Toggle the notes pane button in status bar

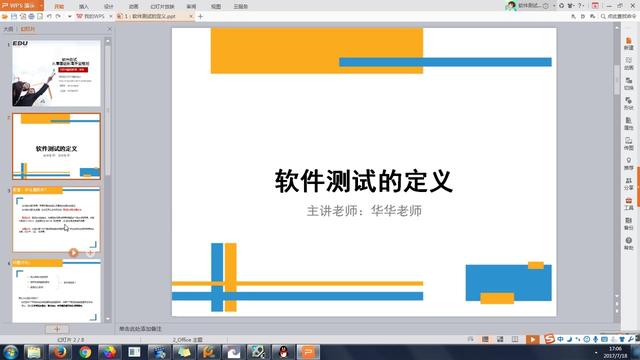point(470,339)
